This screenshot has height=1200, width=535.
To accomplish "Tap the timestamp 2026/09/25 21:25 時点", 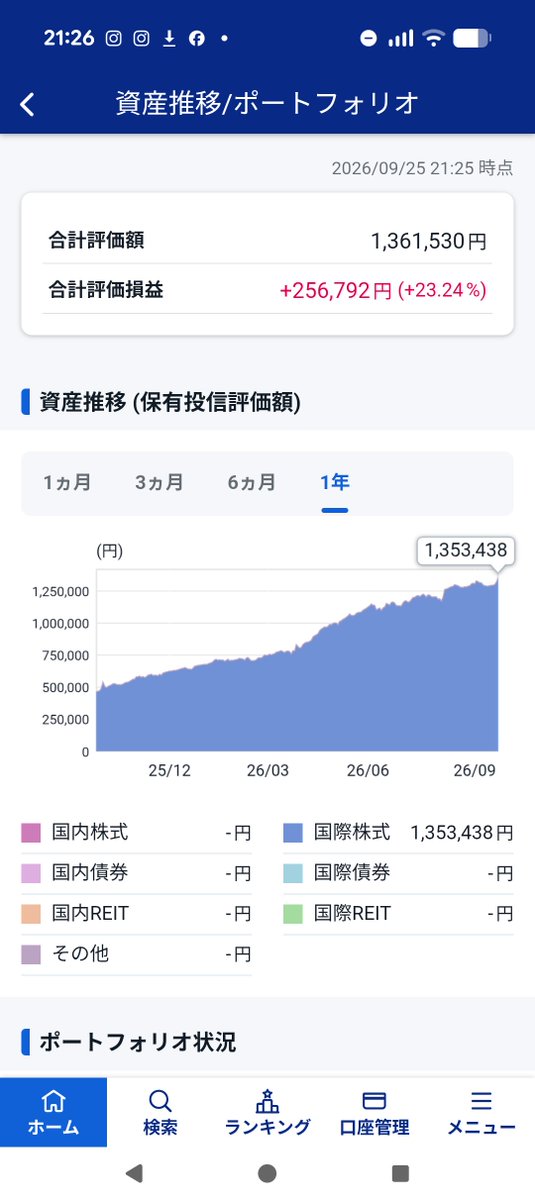I will tap(423, 168).
